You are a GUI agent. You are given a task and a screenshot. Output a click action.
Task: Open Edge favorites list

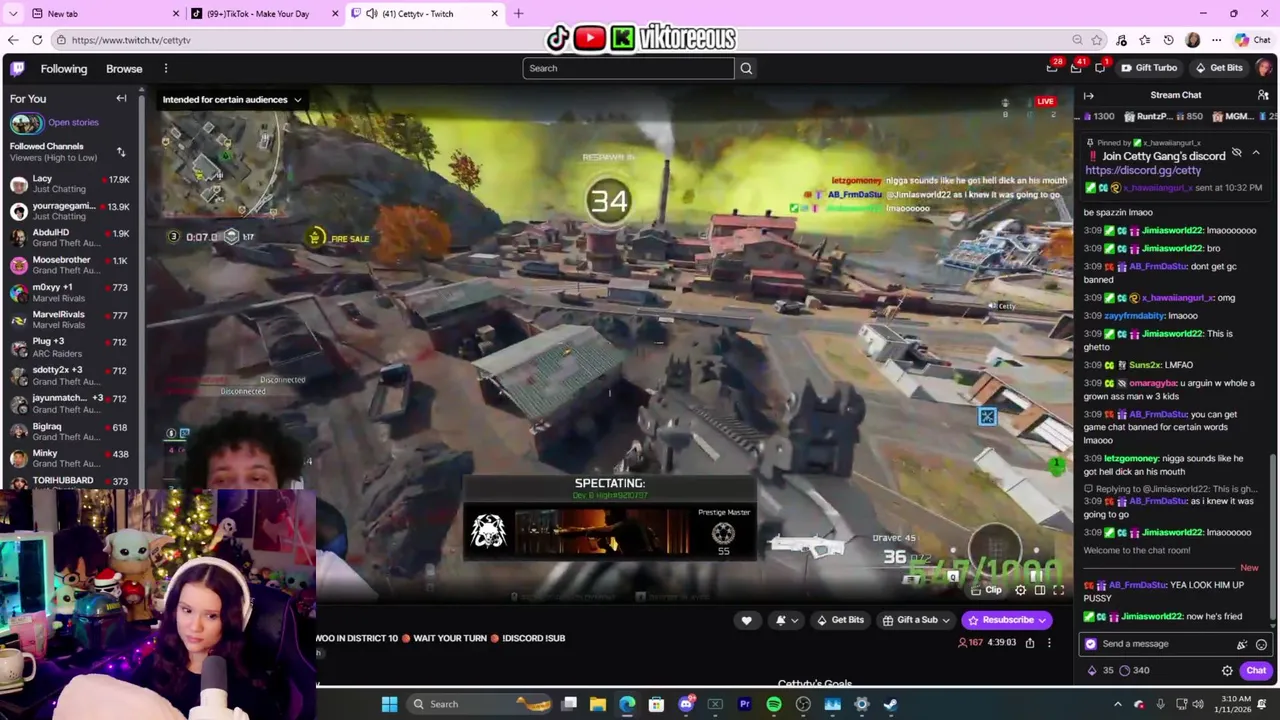coord(1144,40)
